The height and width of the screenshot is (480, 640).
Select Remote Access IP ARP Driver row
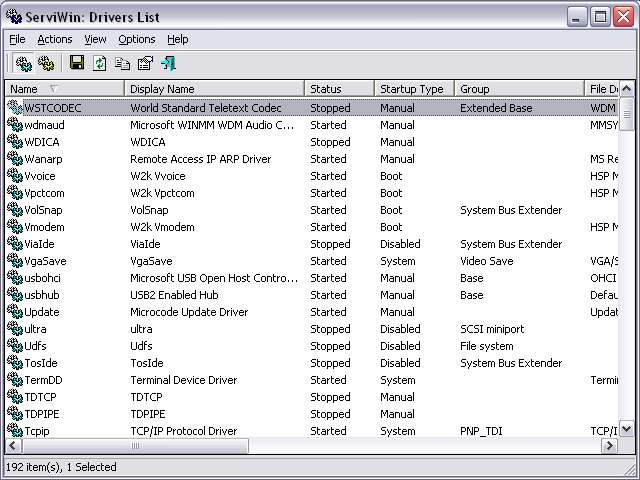pos(200,159)
